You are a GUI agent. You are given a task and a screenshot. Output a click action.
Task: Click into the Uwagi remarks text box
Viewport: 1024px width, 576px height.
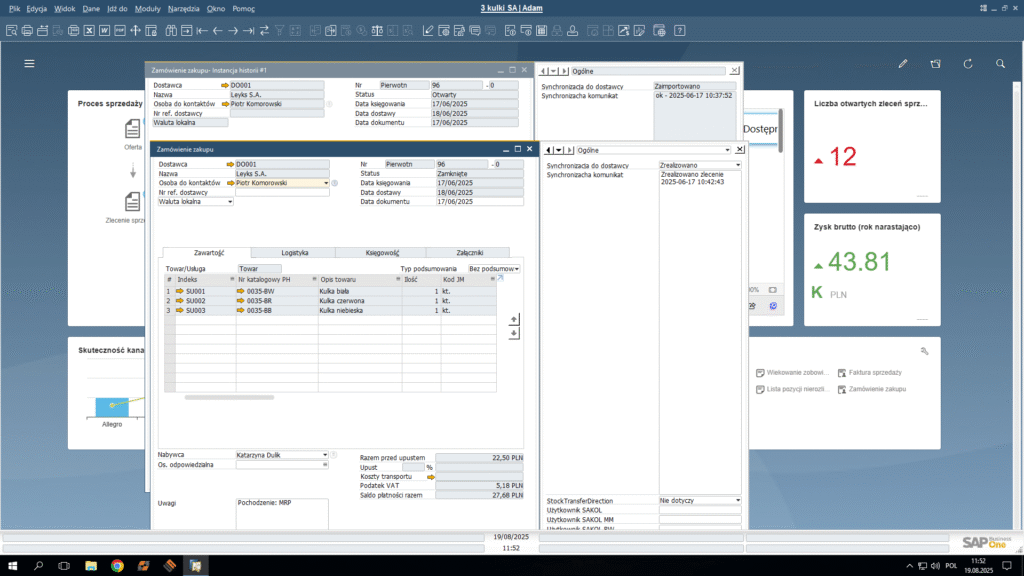[282, 514]
